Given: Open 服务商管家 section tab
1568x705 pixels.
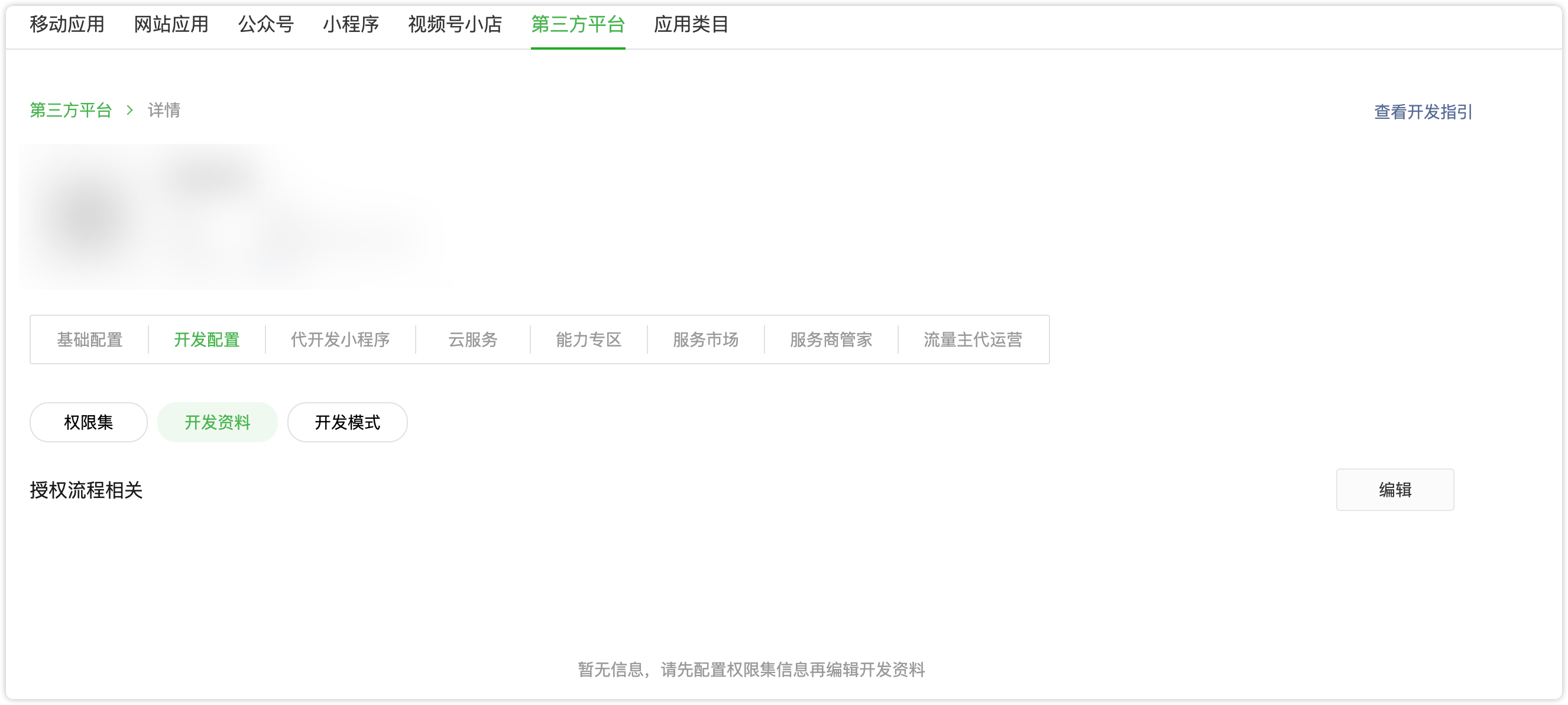Looking at the screenshot, I should pos(831,339).
